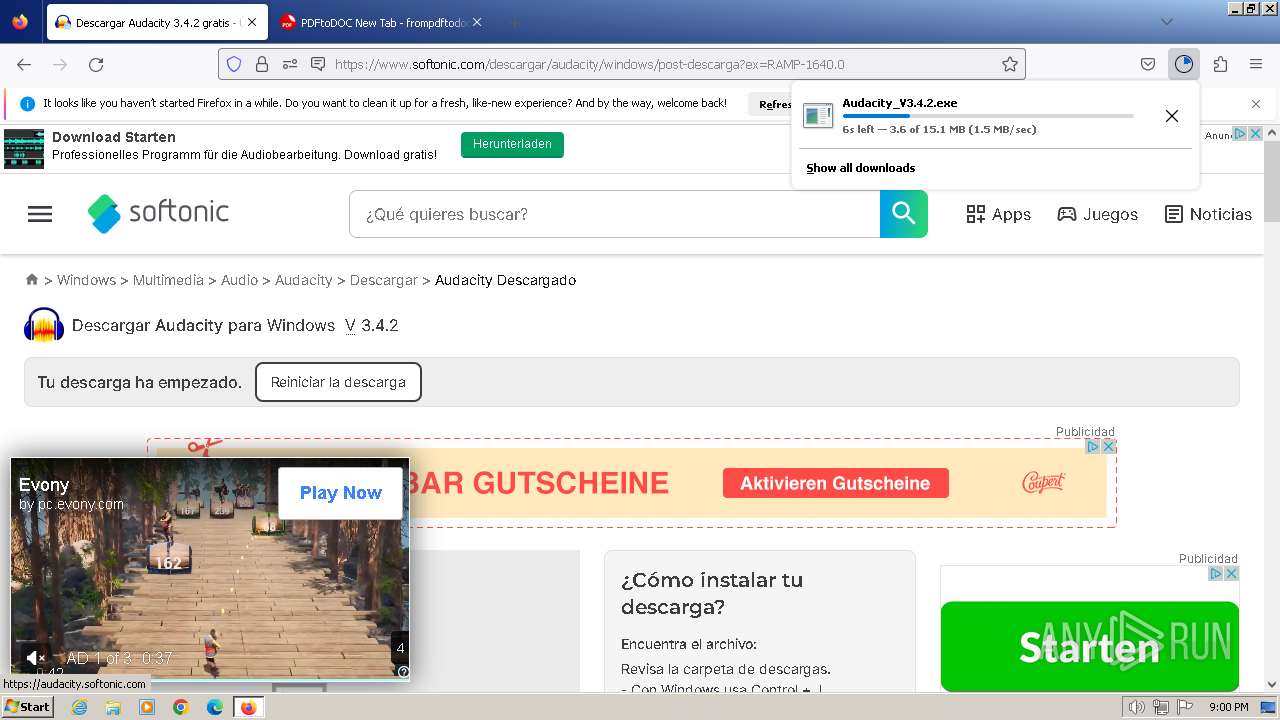Click the Softonic logo

click(158, 213)
